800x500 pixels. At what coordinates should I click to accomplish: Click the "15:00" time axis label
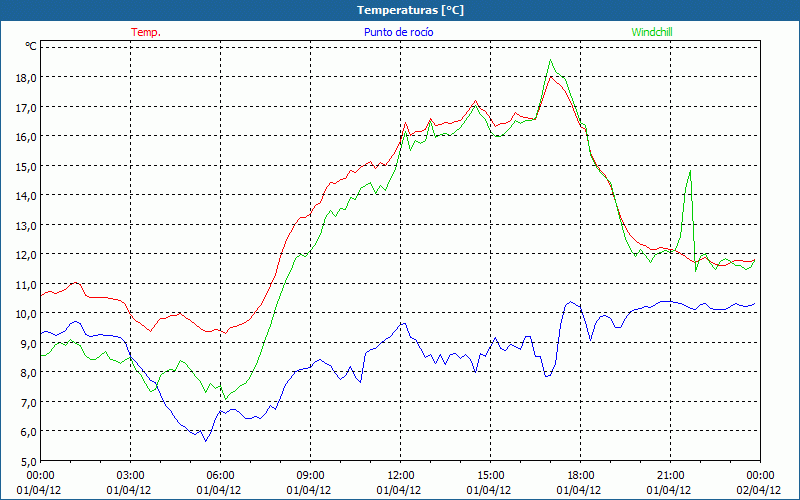pyautogui.click(x=490, y=476)
